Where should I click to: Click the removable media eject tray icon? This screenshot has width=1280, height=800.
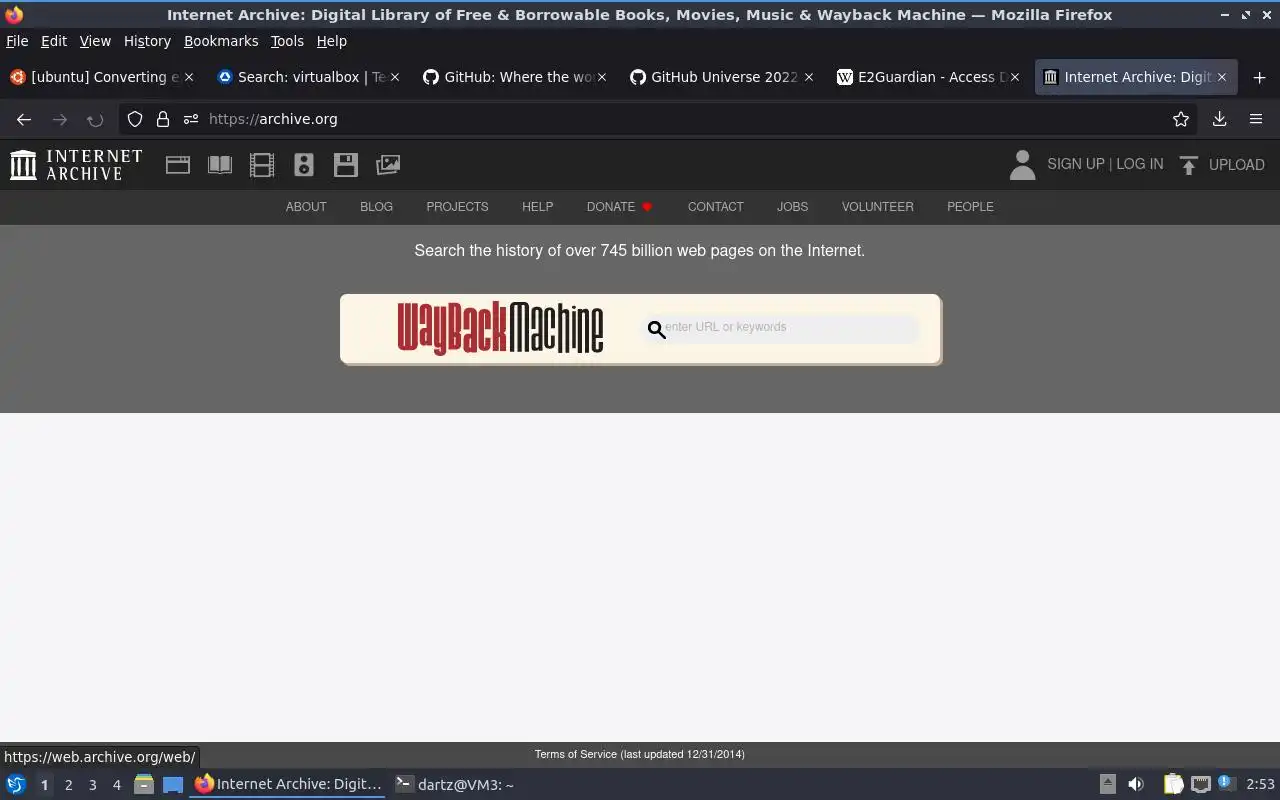coord(1108,785)
